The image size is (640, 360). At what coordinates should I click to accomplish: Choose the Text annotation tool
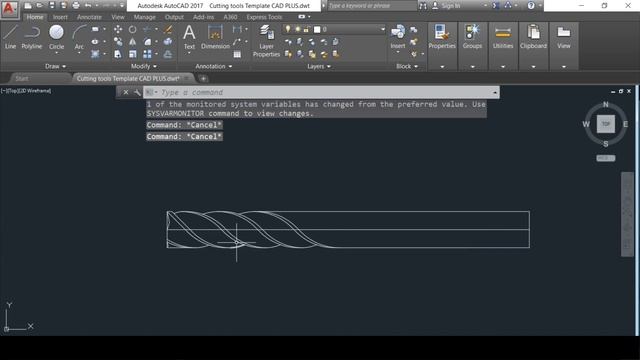pos(189,37)
